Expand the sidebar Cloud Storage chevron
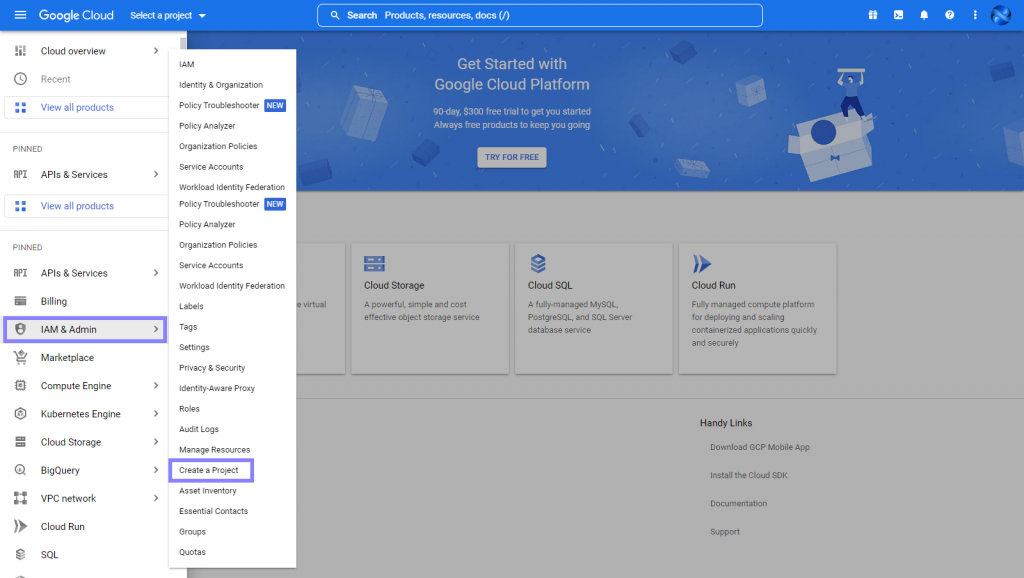Viewport: 1024px width, 578px height. (x=155, y=442)
